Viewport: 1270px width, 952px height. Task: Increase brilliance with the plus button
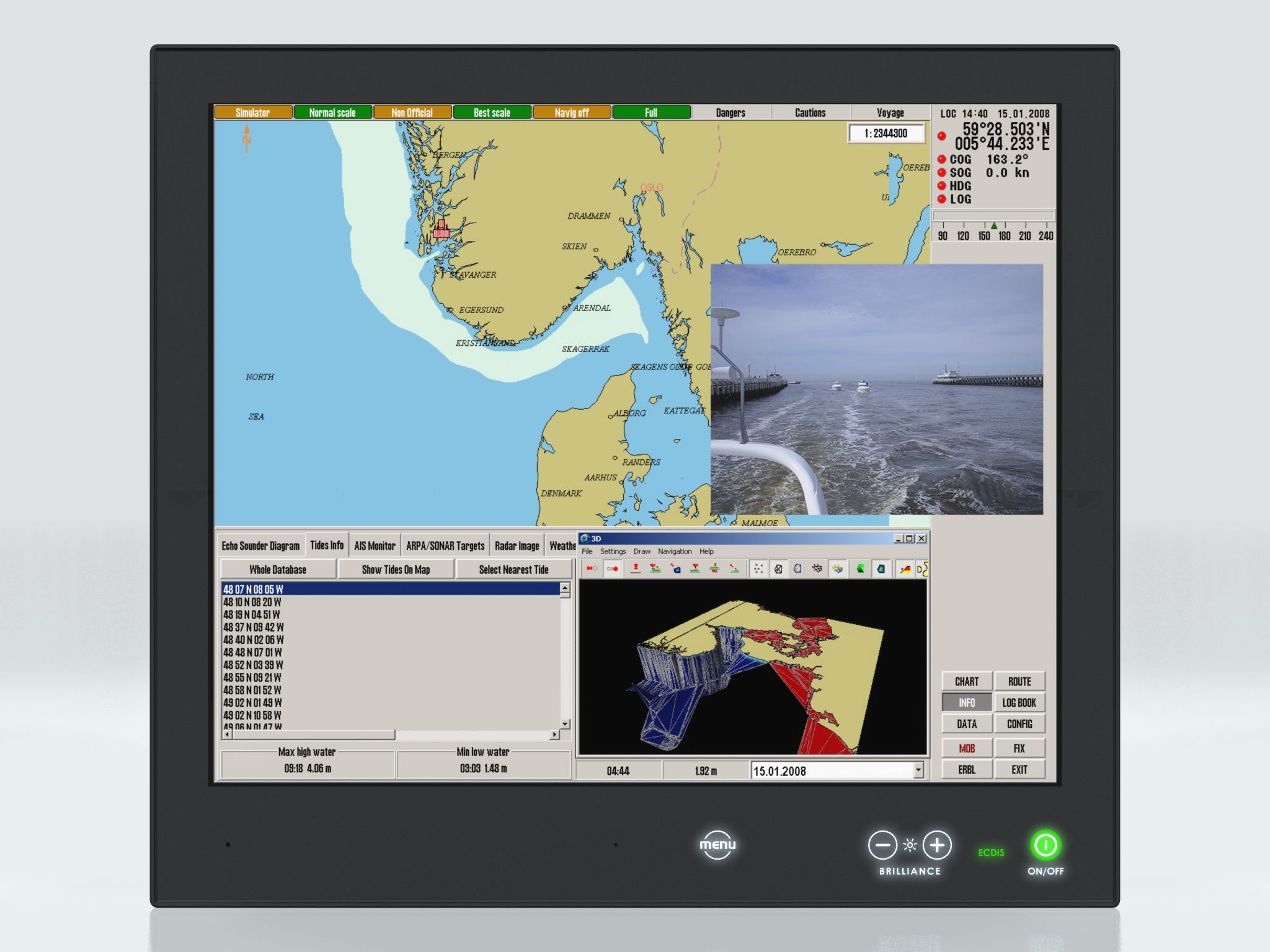click(x=937, y=845)
